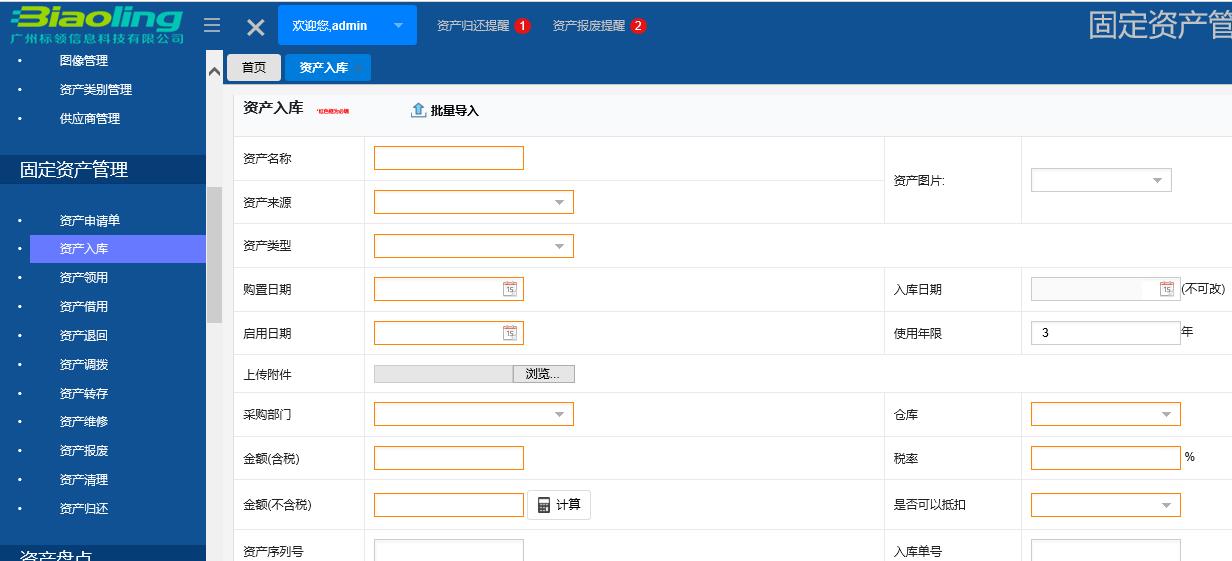Click the hamburger menu icon
The height and width of the screenshot is (561, 1232).
(212, 26)
